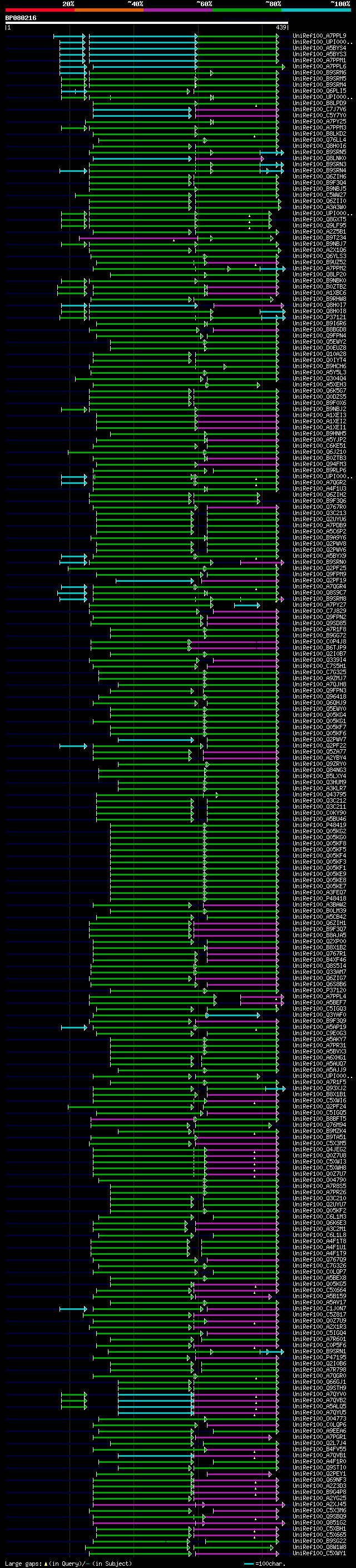
Task: Select the UniRef100_Q76LL4 label
Action: 319,140
